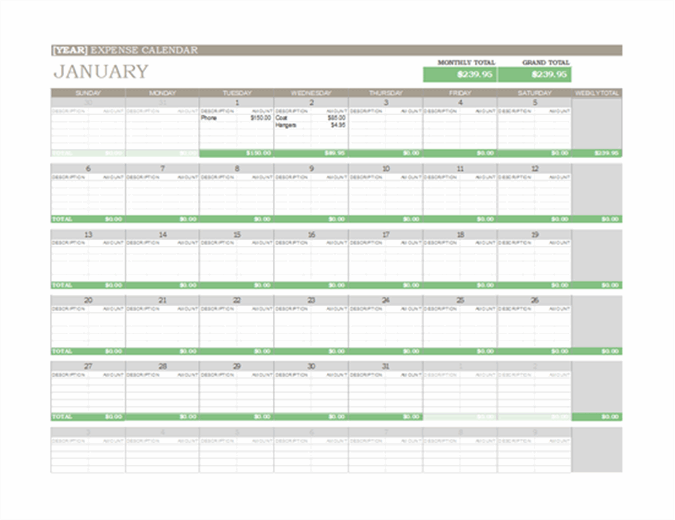This screenshot has width=675, height=520.
Task: Click the date cell for January 31
Action: (385, 366)
